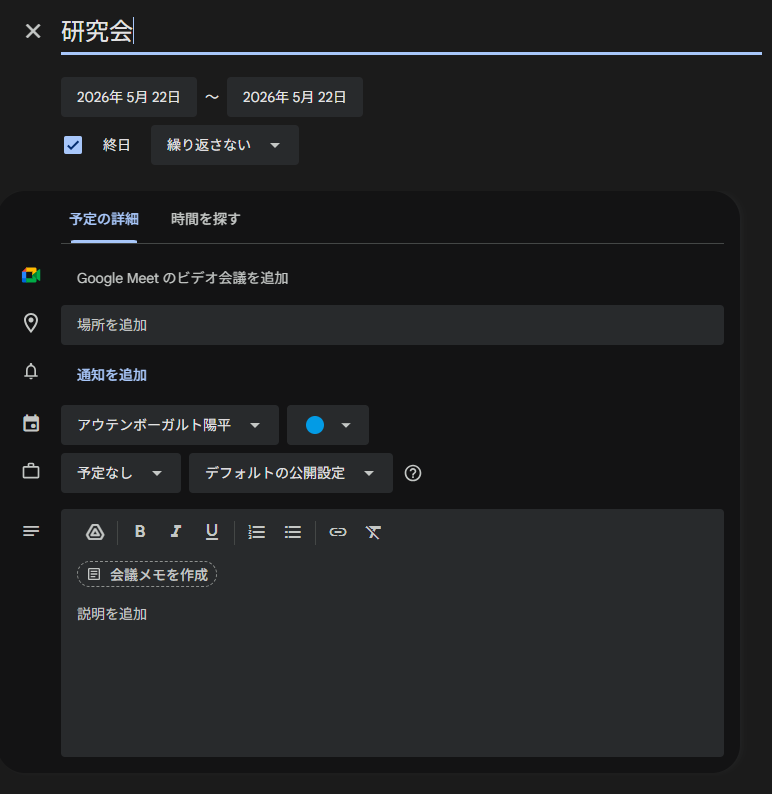Select the 予定の詳細 tab
Image resolution: width=772 pixels, height=794 pixels.
pos(104,219)
